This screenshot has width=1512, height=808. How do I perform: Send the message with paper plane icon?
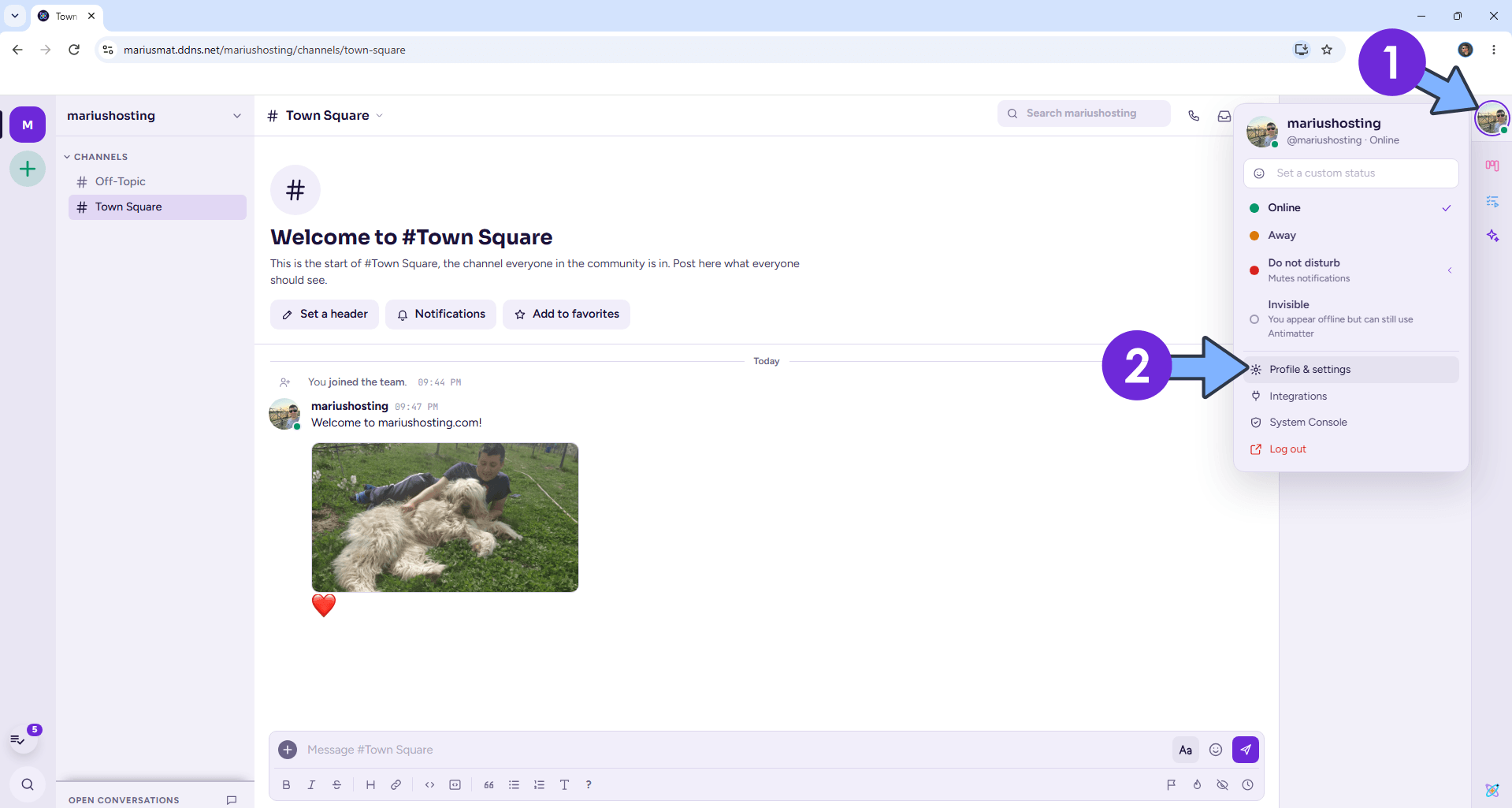[x=1245, y=750]
